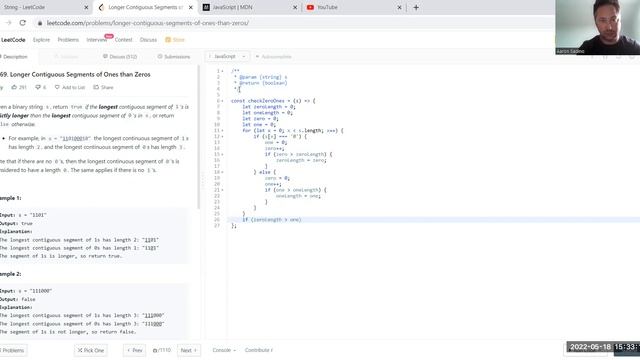Close the Longer Contiguous Segments tab
640x360 pixels.
point(191,7)
